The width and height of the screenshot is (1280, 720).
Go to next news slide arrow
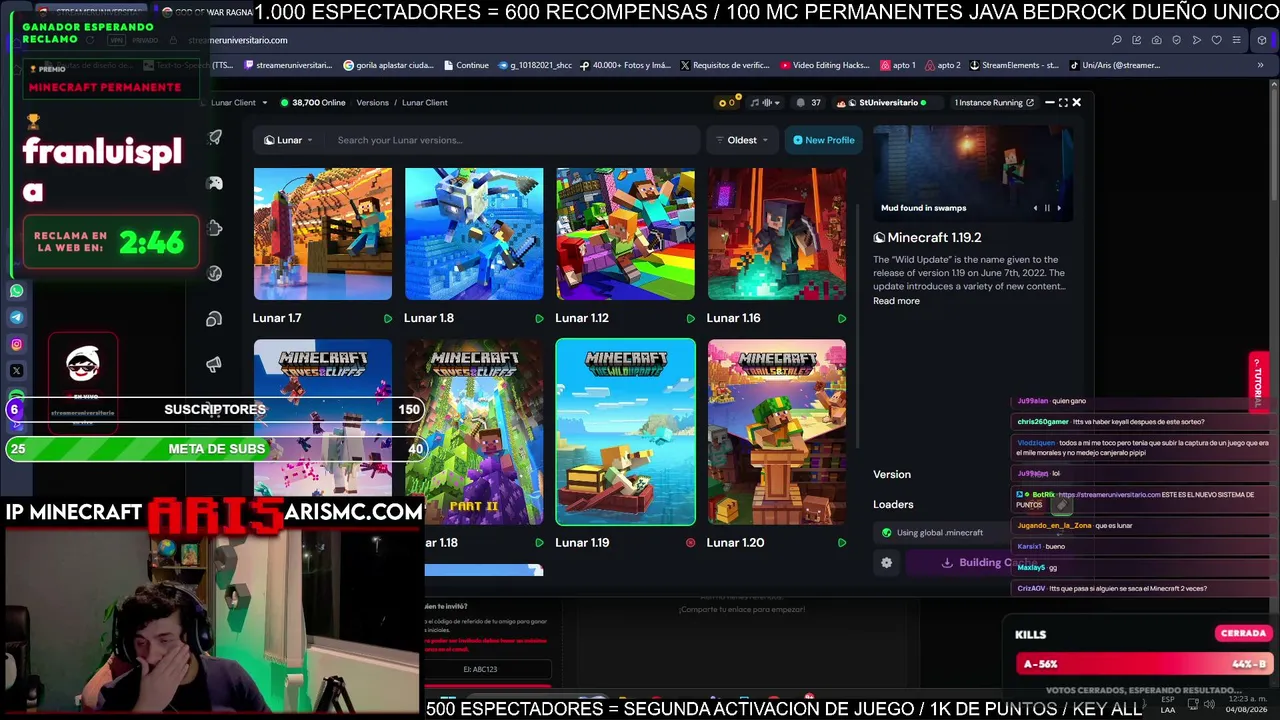coord(1059,208)
